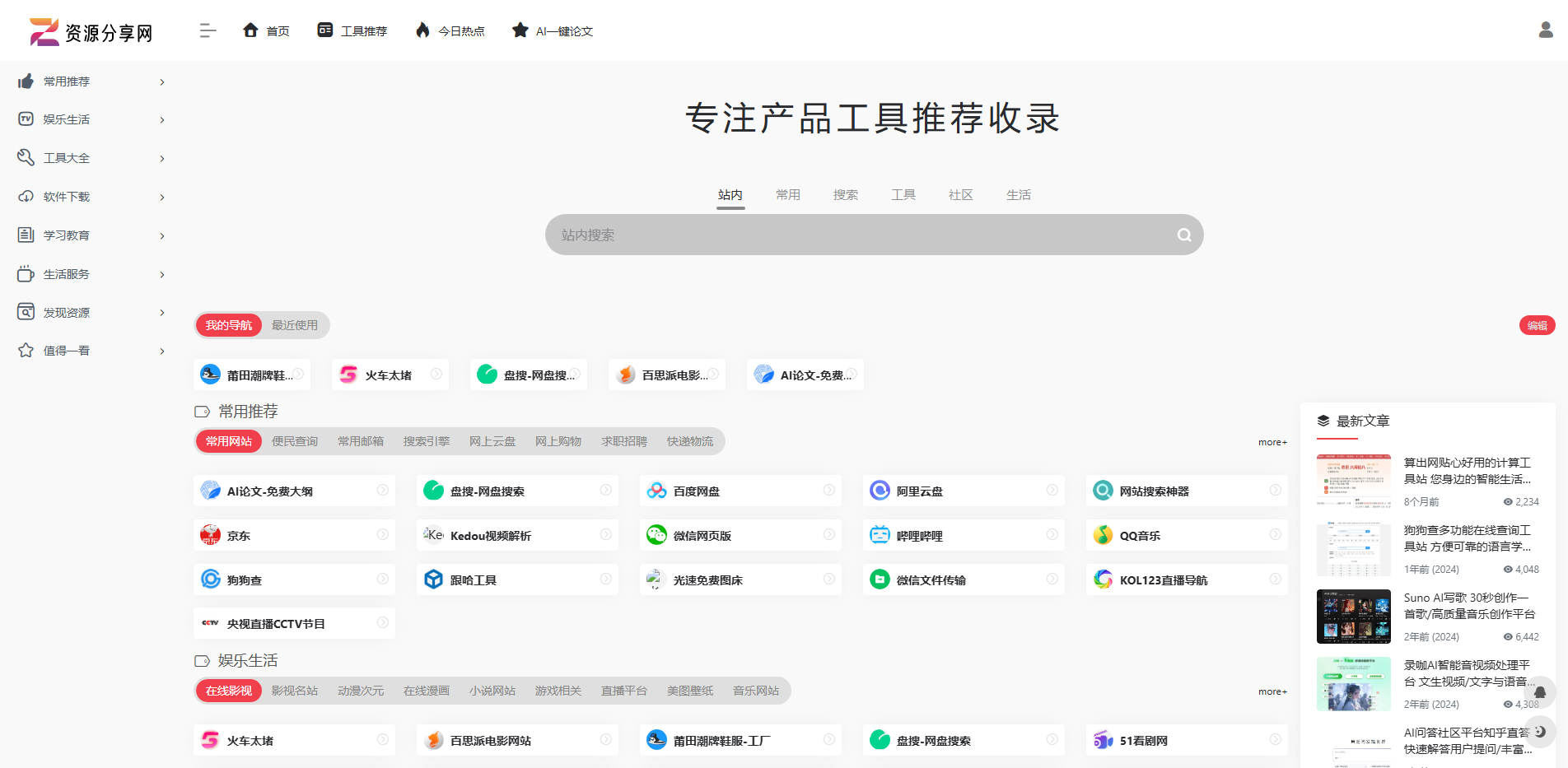
Task: Open 哔哩哔哩 from its site icon
Action: click(880, 535)
